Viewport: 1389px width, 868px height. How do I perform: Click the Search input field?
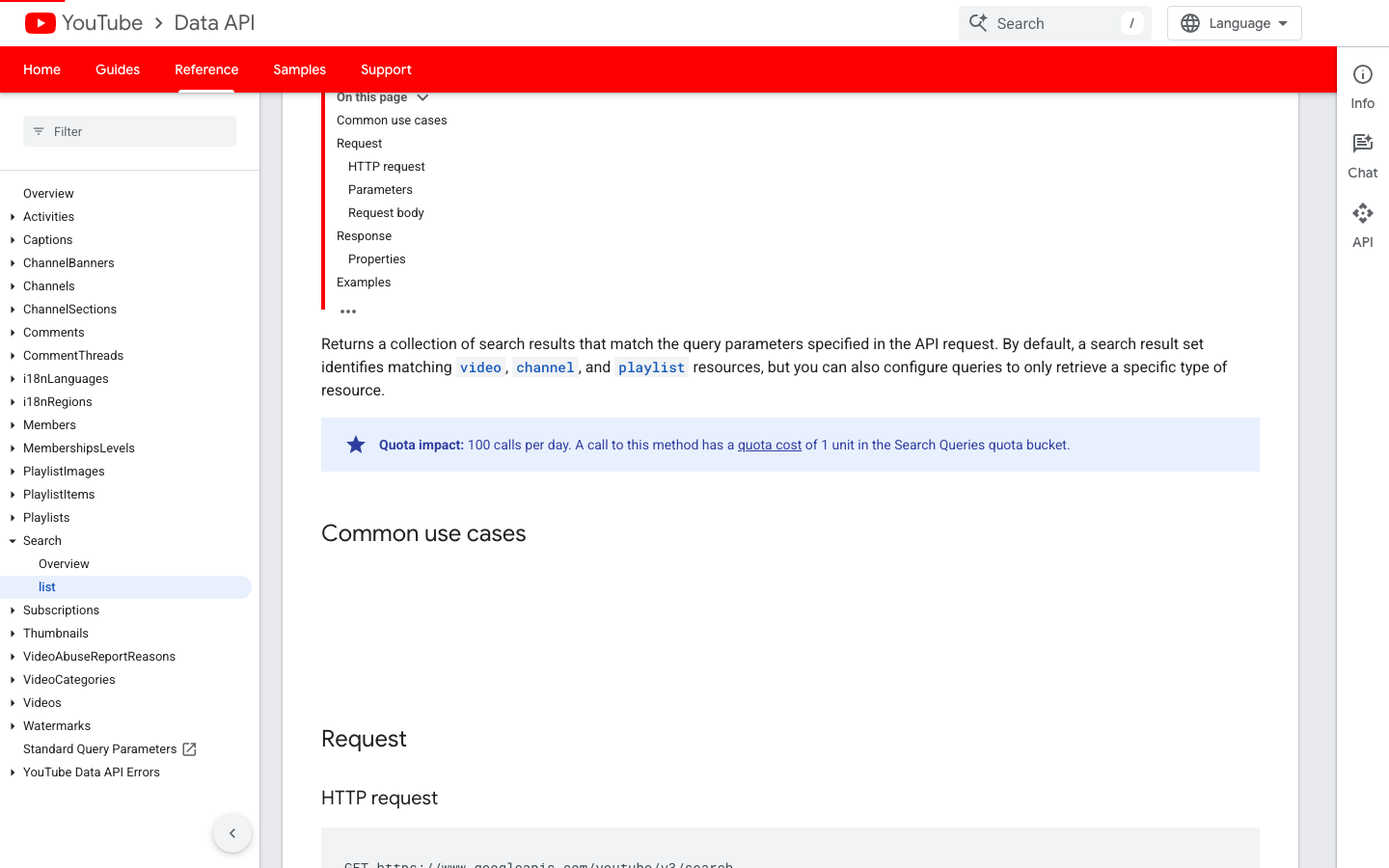click(x=1055, y=23)
